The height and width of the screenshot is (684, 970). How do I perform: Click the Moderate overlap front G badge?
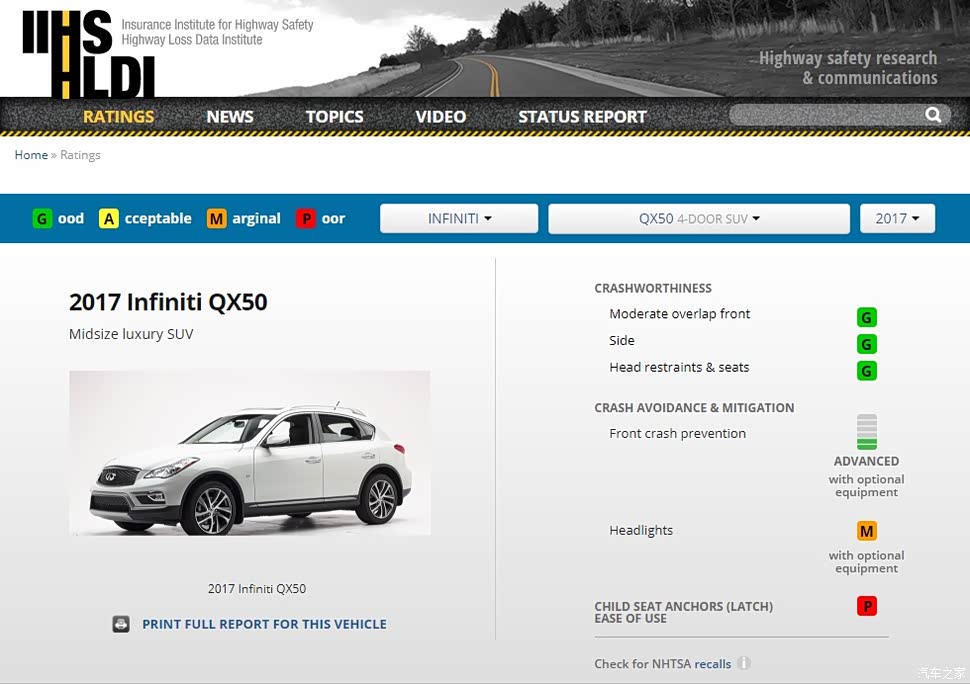[866, 317]
